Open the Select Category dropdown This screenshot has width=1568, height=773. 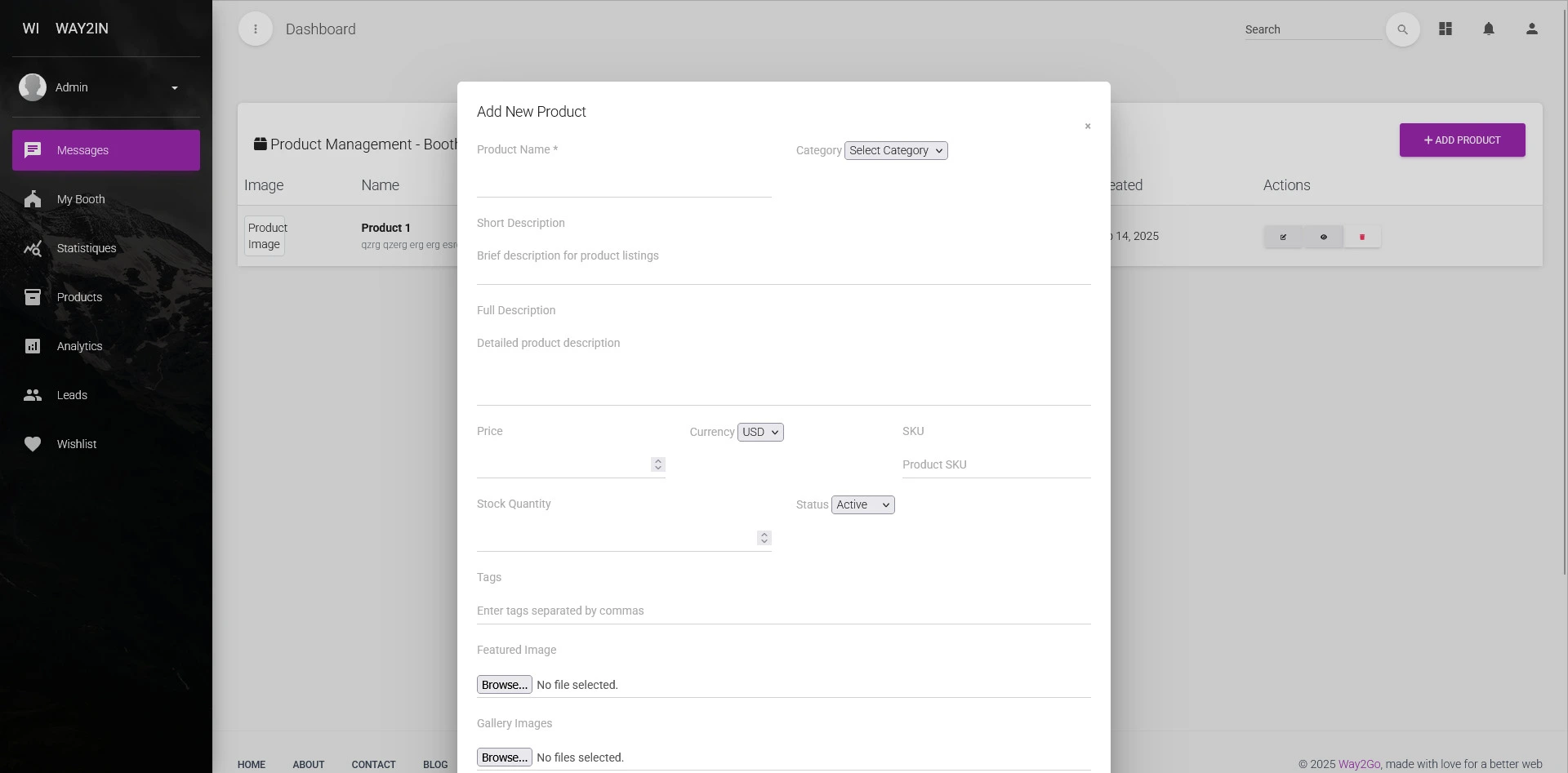pyautogui.click(x=895, y=150)
